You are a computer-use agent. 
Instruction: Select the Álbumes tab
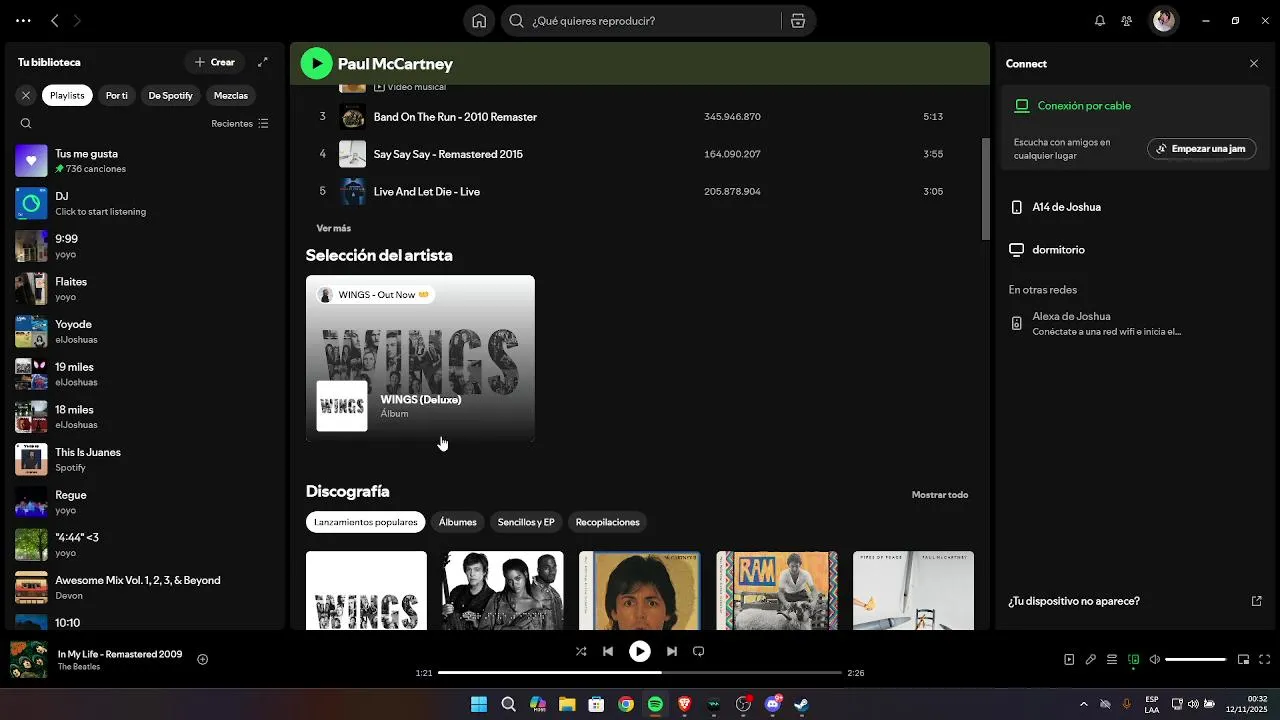[458, 522]
